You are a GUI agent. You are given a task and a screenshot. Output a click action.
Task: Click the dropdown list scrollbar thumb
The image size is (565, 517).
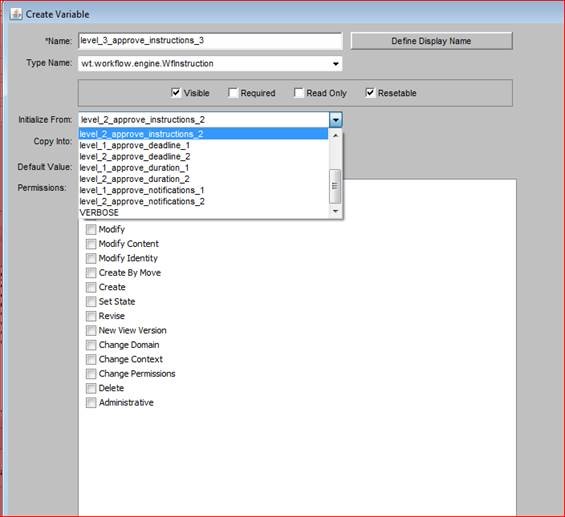pos(335,186)
